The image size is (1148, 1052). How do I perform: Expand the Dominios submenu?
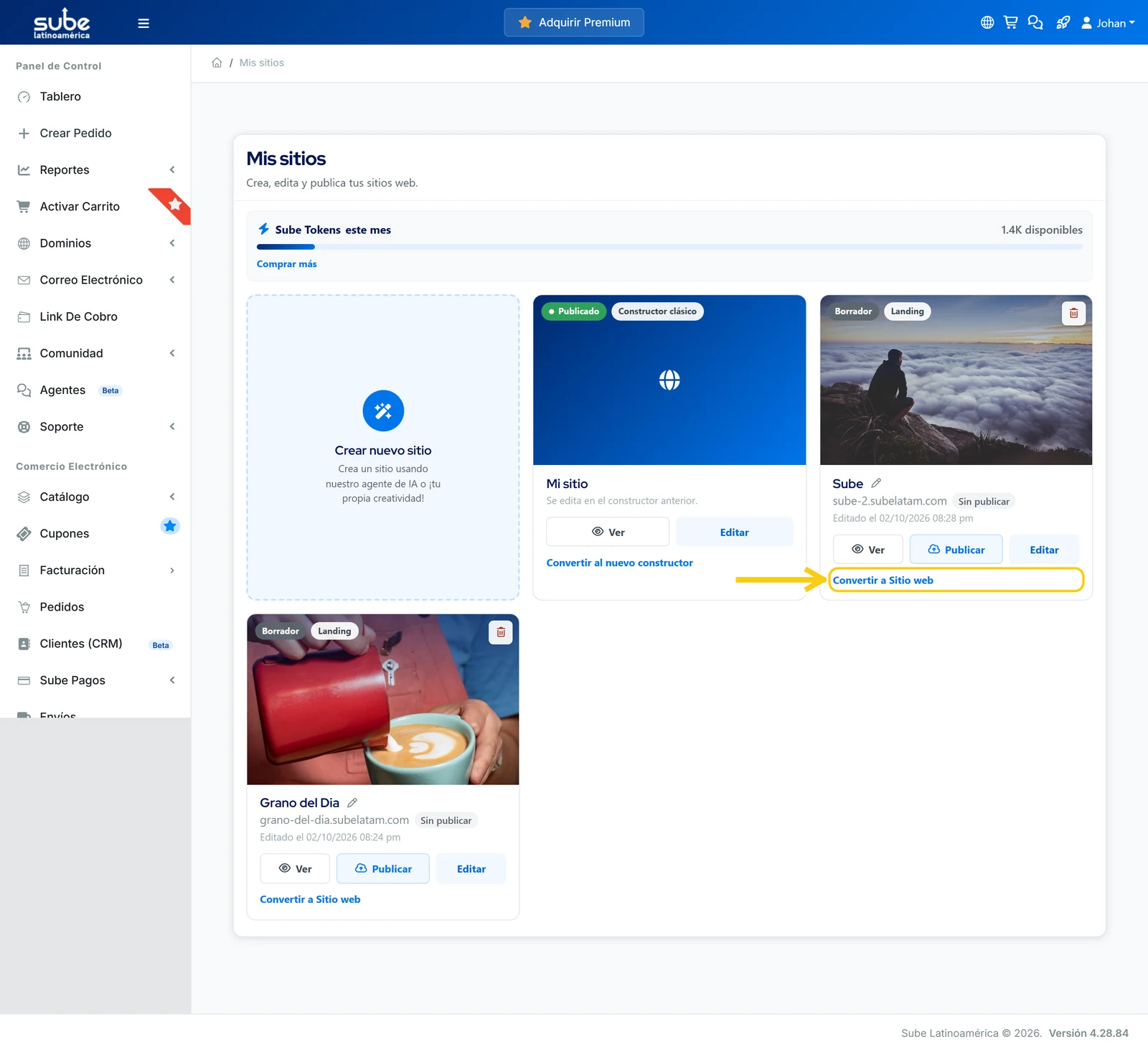click(x=95, y=243)
